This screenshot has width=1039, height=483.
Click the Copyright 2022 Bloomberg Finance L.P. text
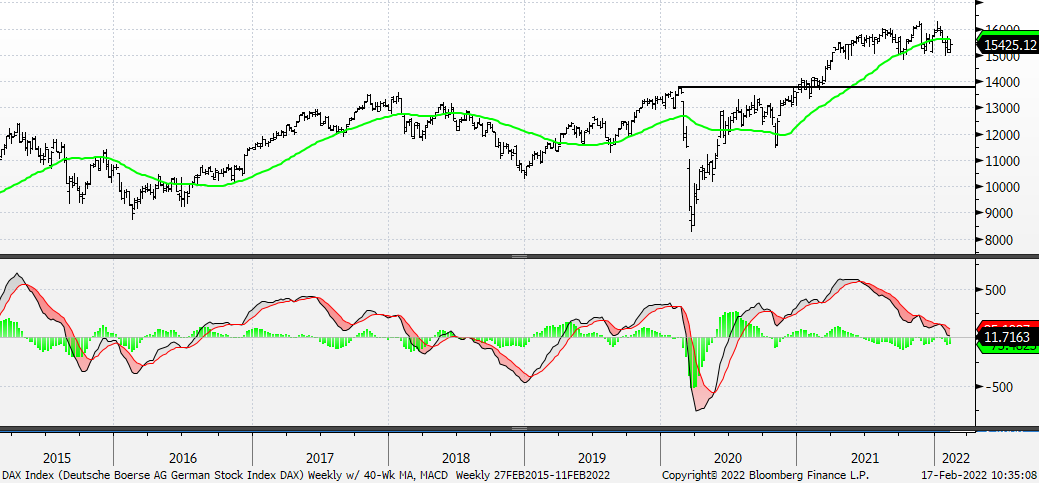(x=765, y=476)
